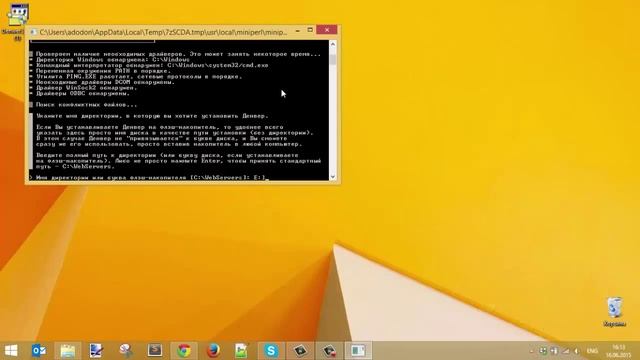Open the pen and paper app icon on the taskbar
Screen dimensions: 640x360
96,350
